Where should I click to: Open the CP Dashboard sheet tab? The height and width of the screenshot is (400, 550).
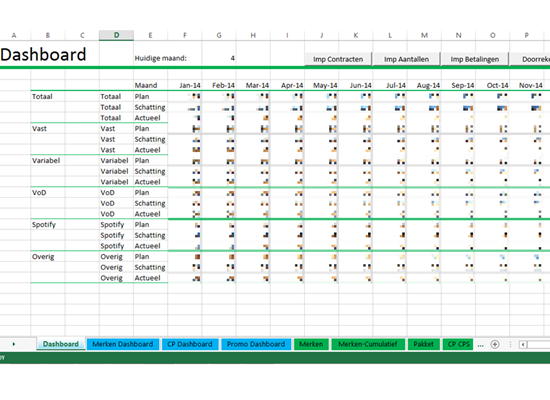tap(190, 344)
